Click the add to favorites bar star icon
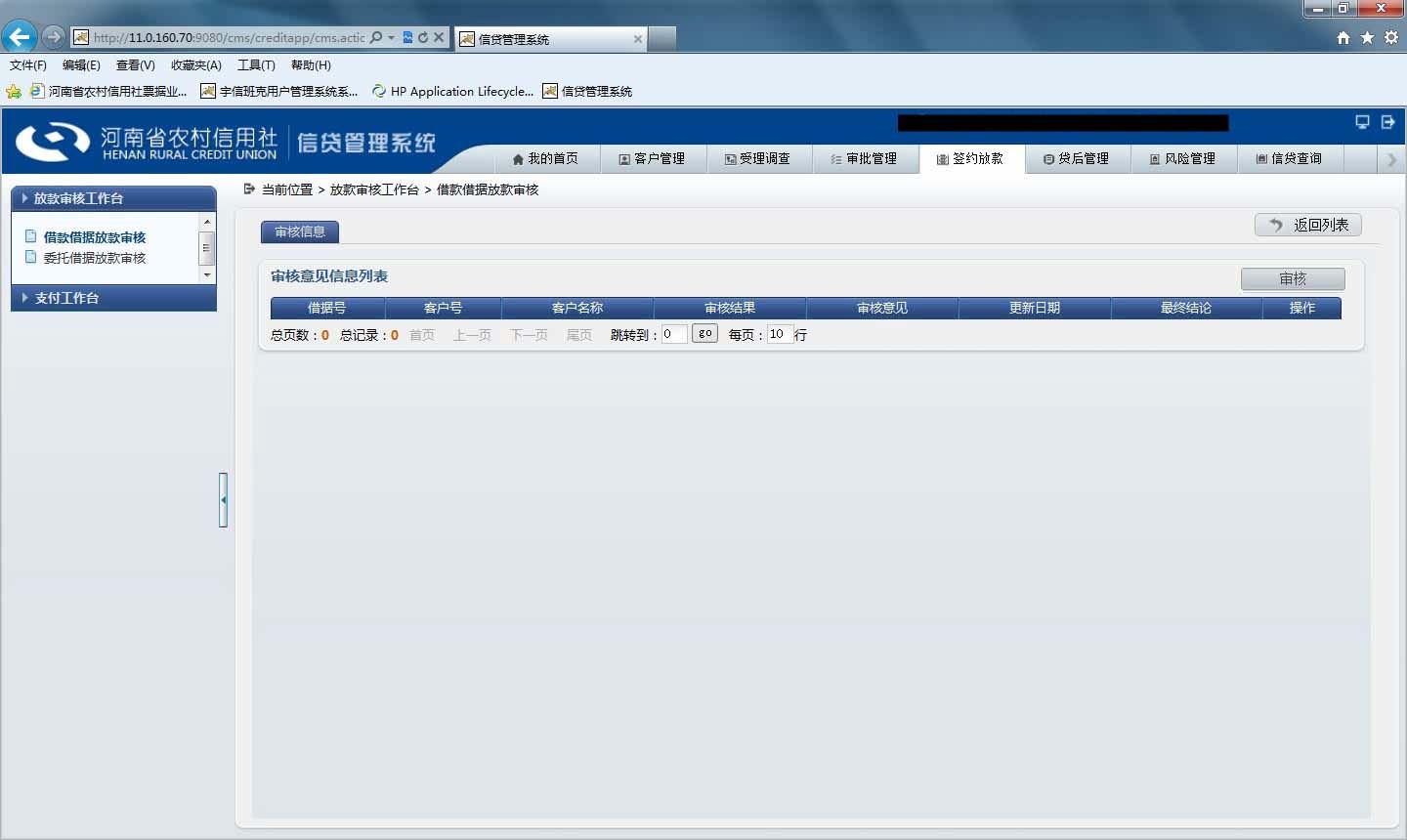The height and width of the screenshot is (840, 1407). point(14,91)
